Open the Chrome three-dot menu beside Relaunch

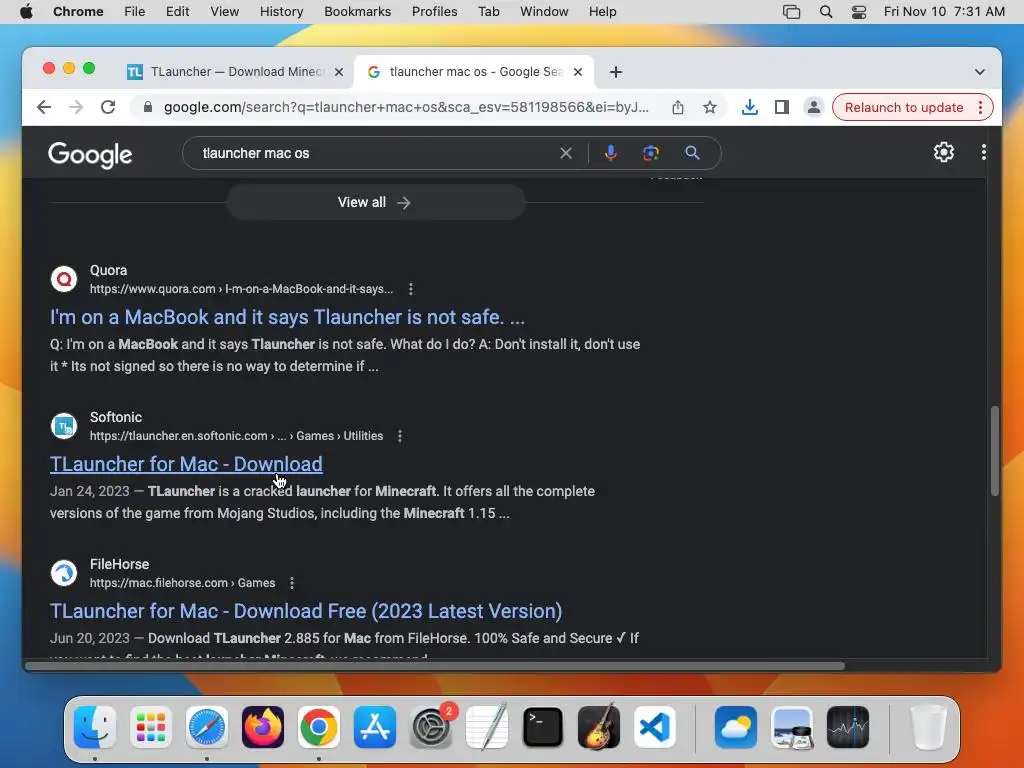tap(980, 107)
